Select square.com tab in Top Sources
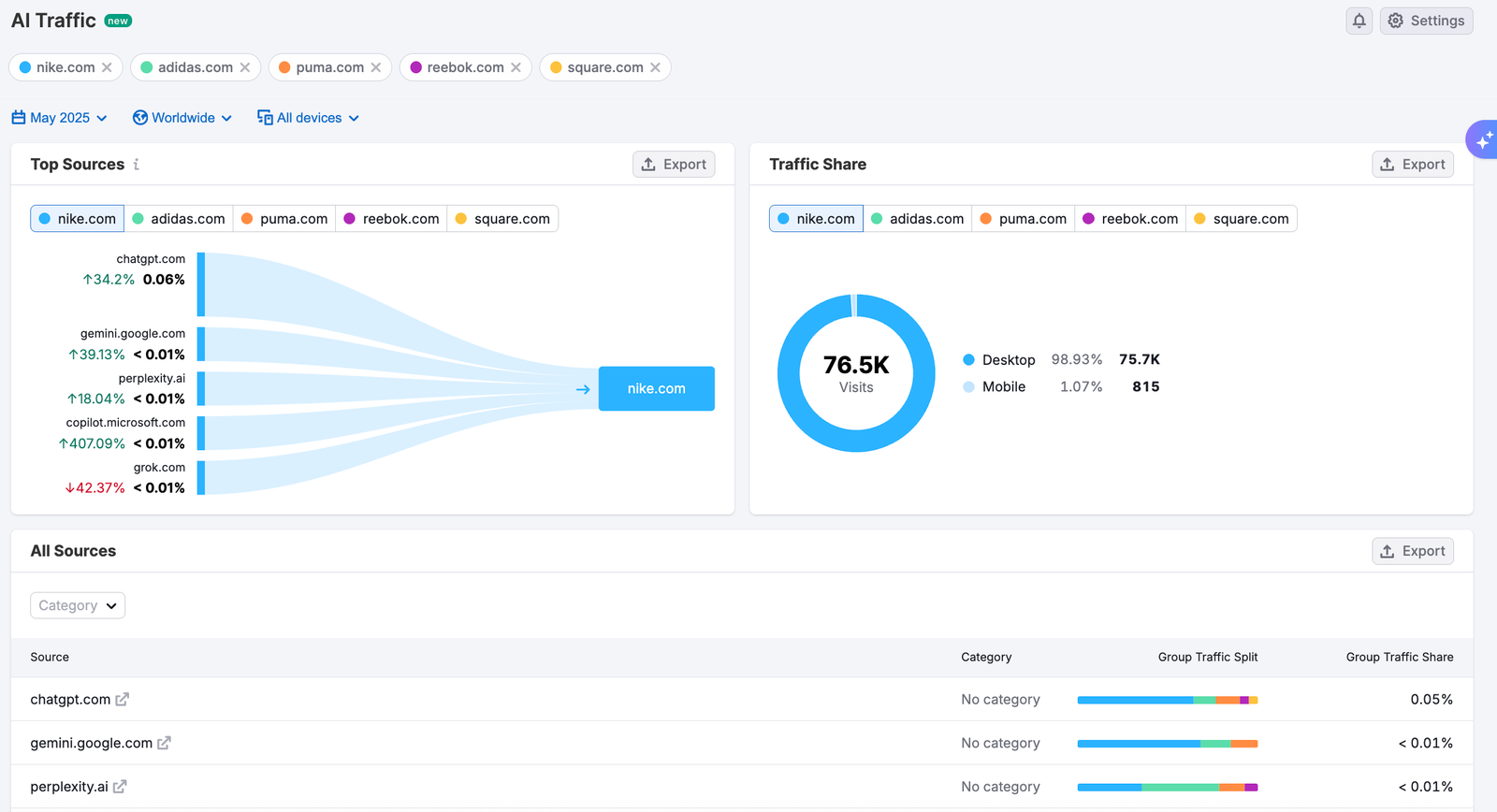 (502, 219)
